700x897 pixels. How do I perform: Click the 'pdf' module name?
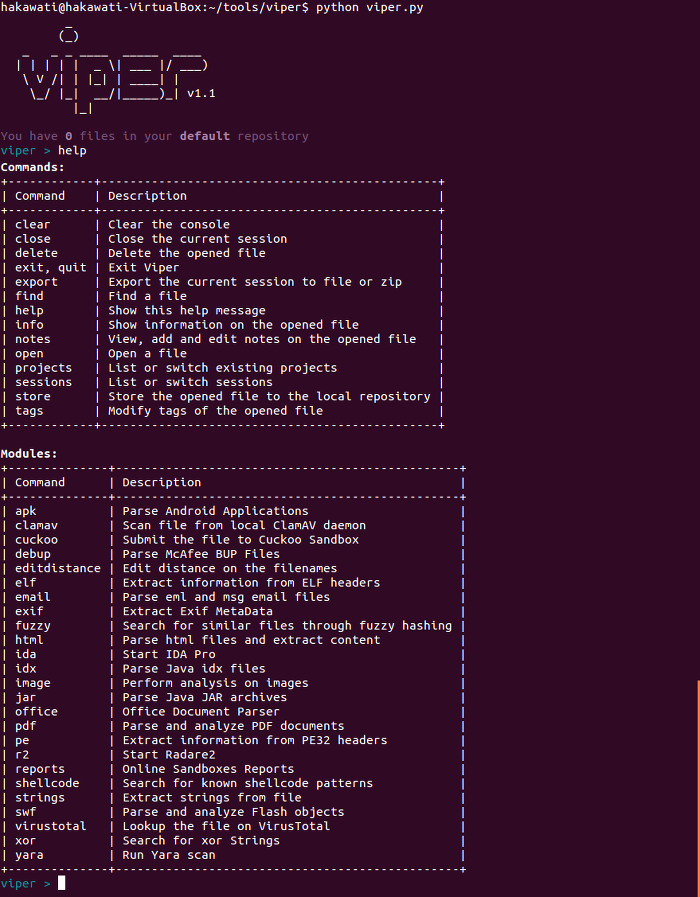[26, 725]
